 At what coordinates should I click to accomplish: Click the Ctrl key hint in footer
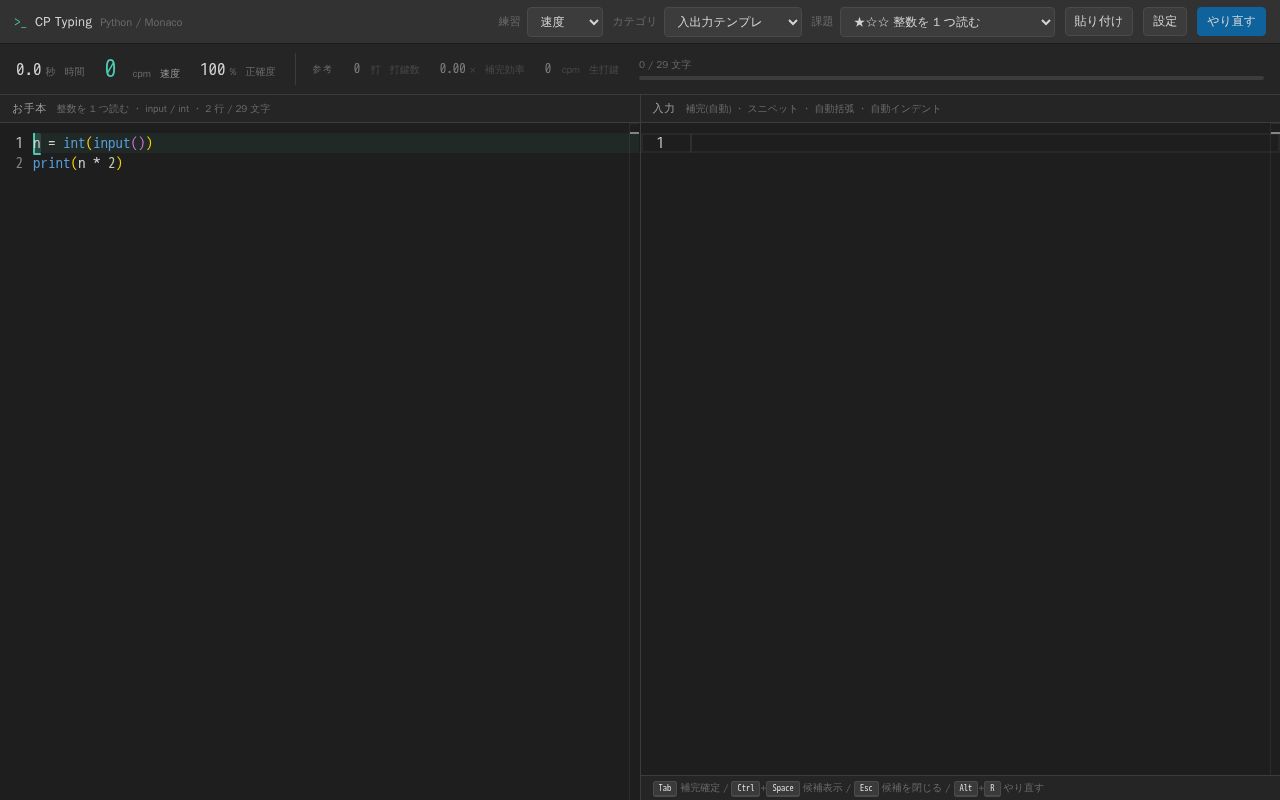coord(745,788)
